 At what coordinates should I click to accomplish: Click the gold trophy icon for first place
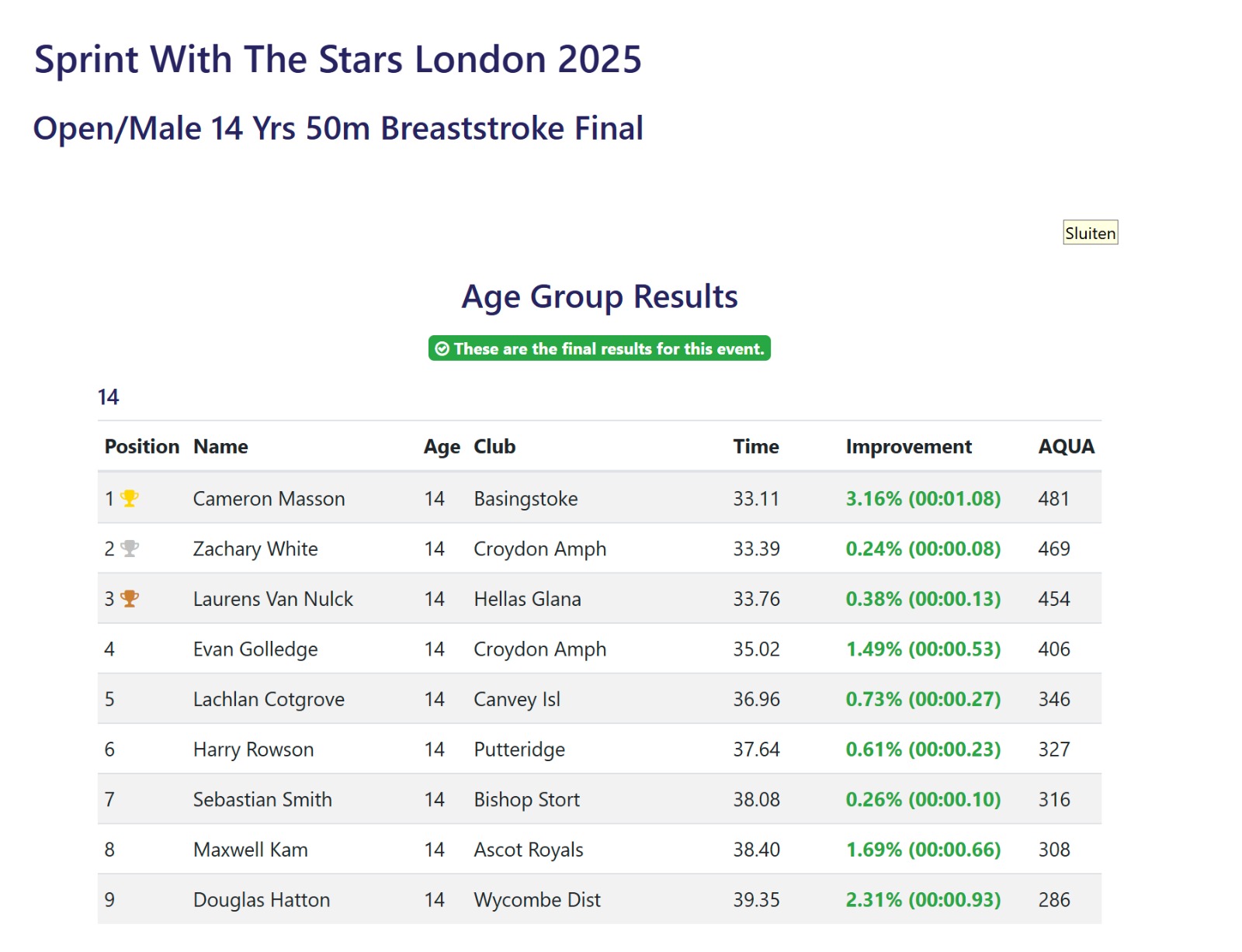pos(130,498)
